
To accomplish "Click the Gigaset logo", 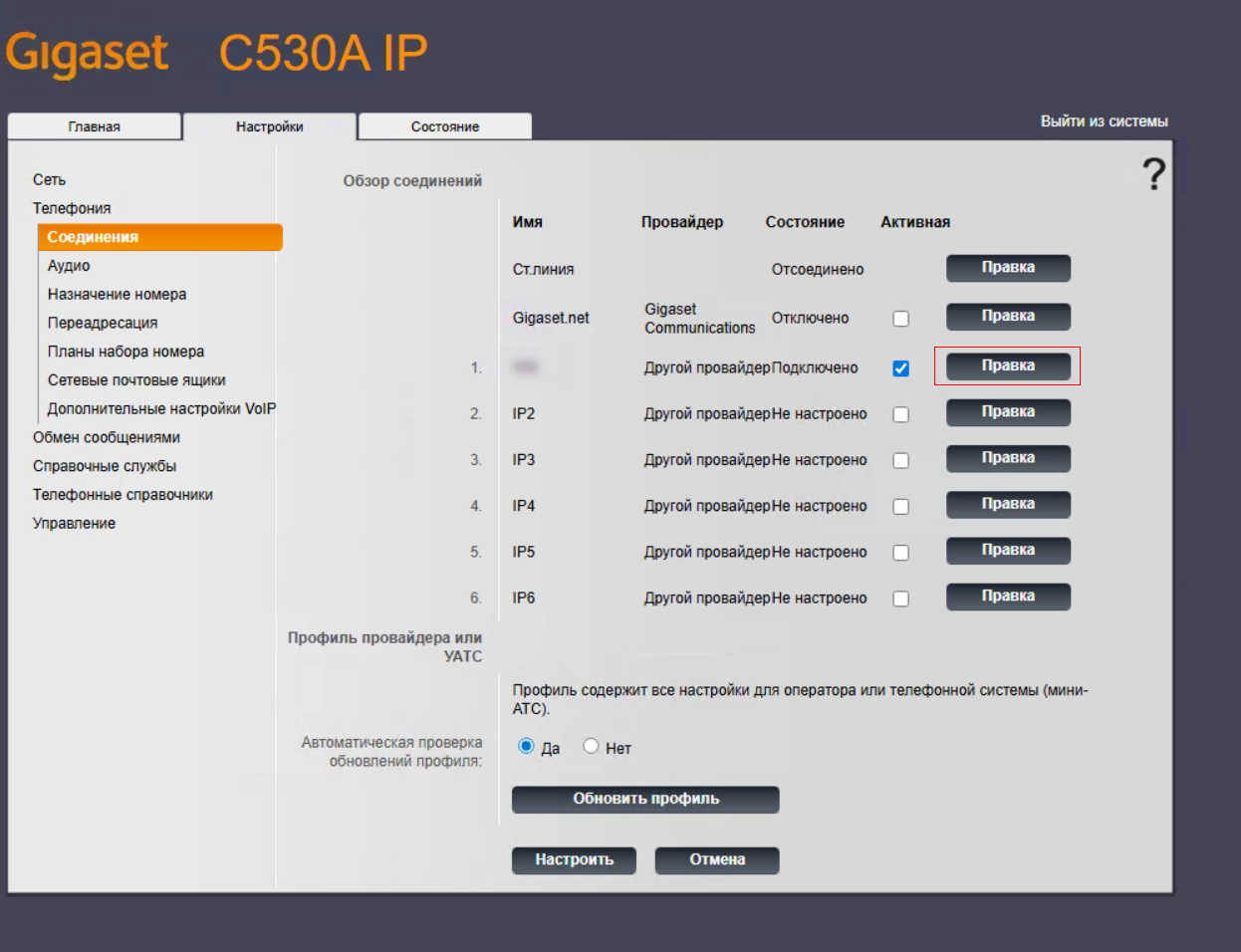I will [88, 54].
